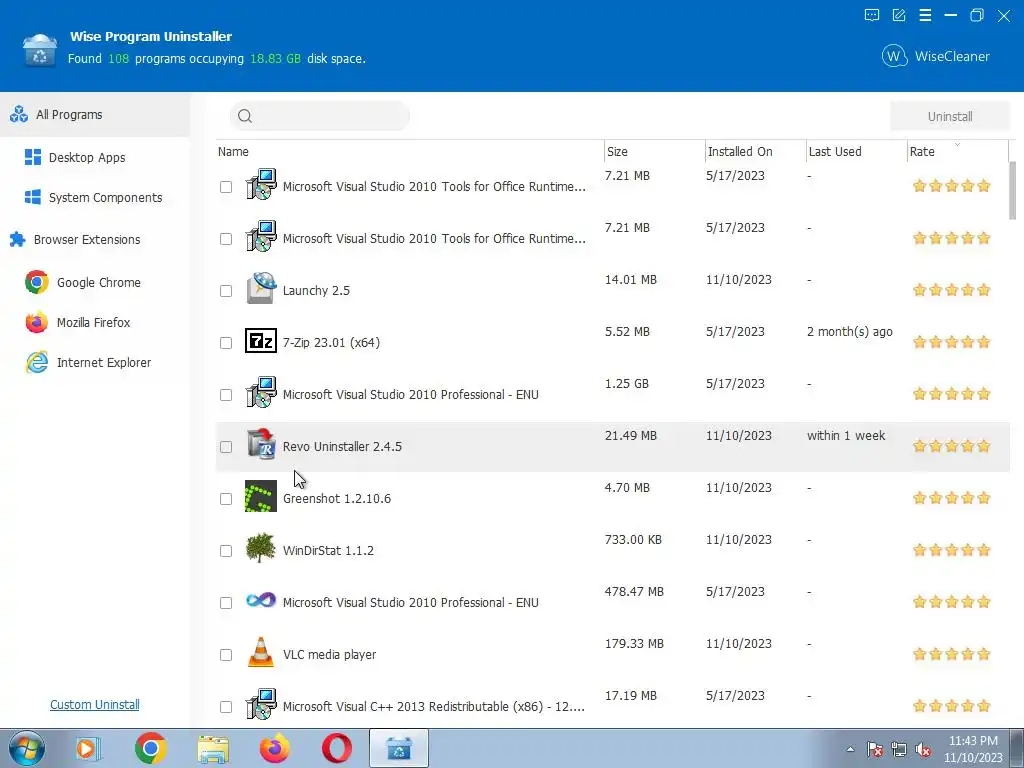
Task: Open Windows Start menu
Action: 26,748
